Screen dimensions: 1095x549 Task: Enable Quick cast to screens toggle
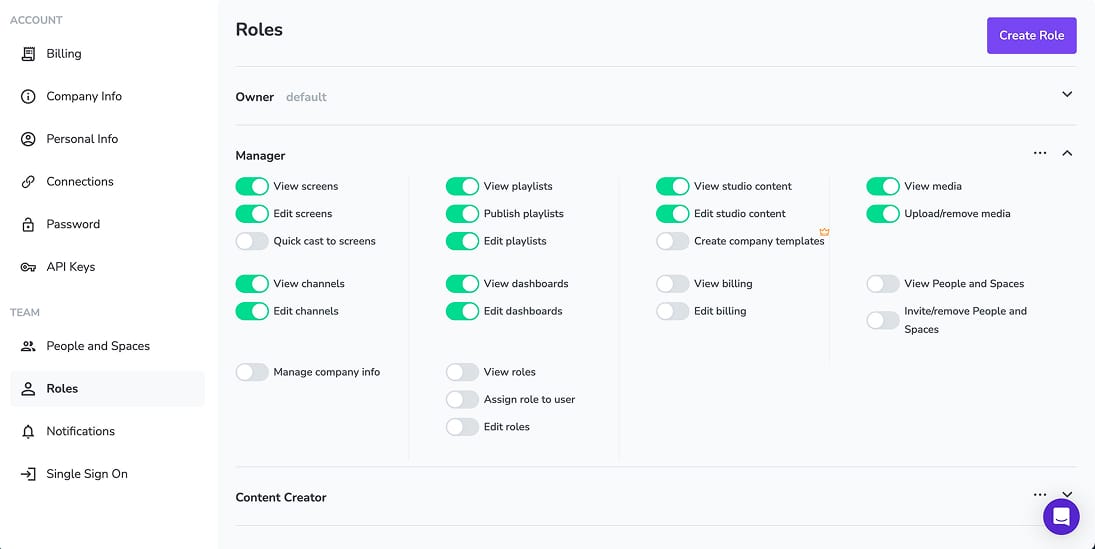click(x=252, y=241)
